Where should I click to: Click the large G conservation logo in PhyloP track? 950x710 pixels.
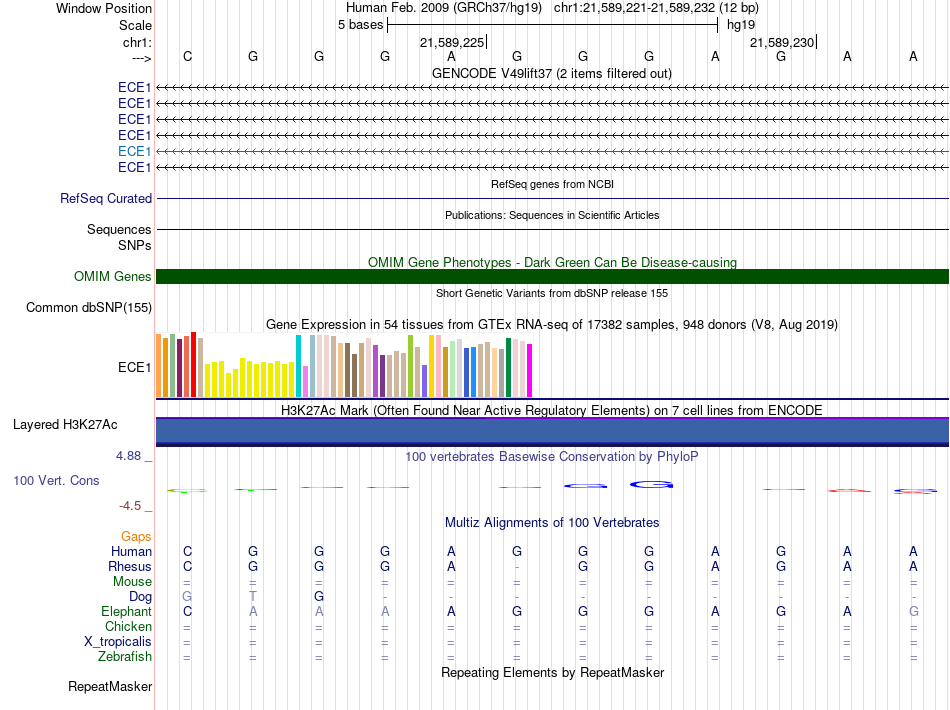pyautogui.click(x=652, y=485)
